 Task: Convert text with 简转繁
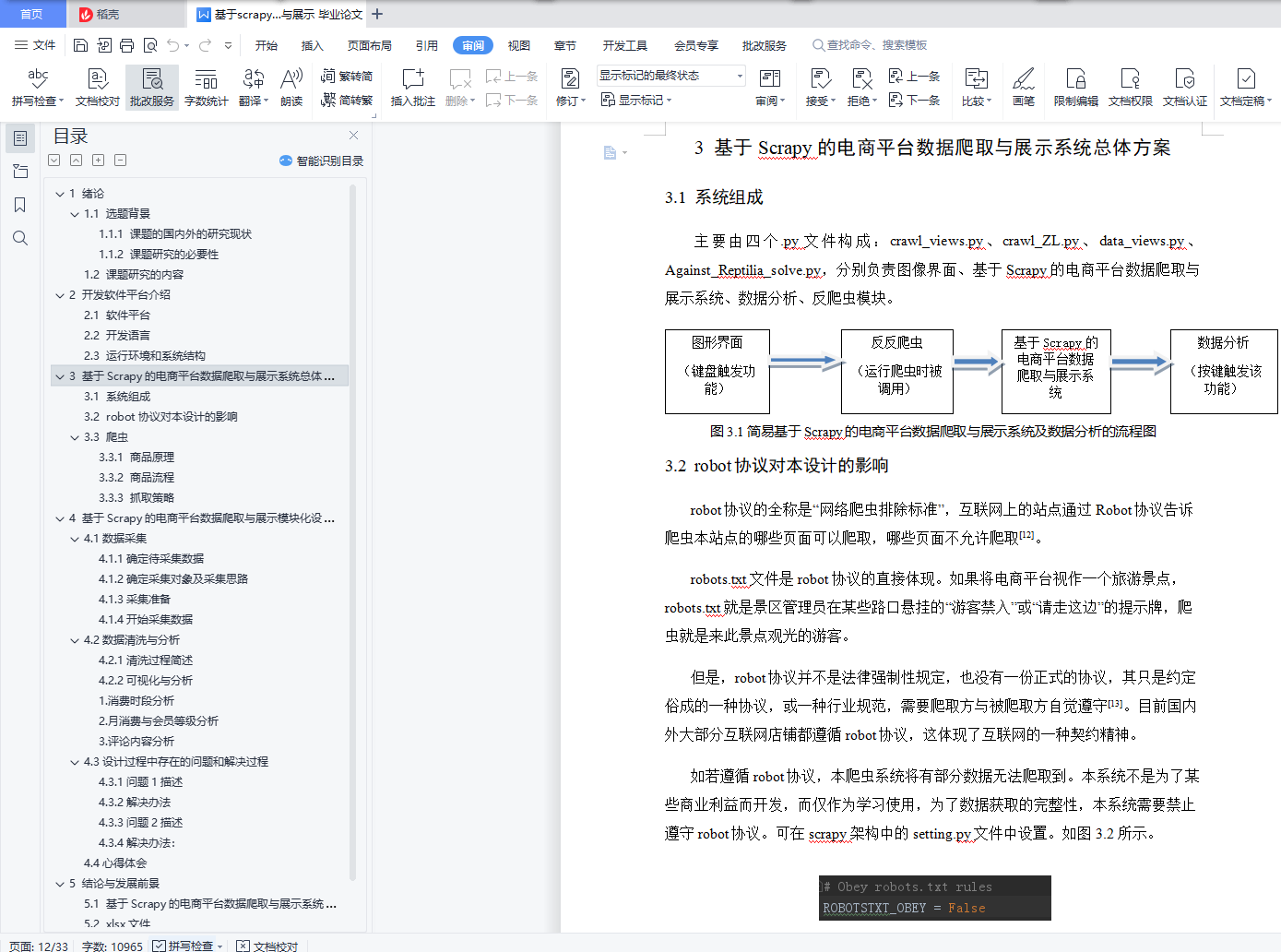(x=347, y=100)
